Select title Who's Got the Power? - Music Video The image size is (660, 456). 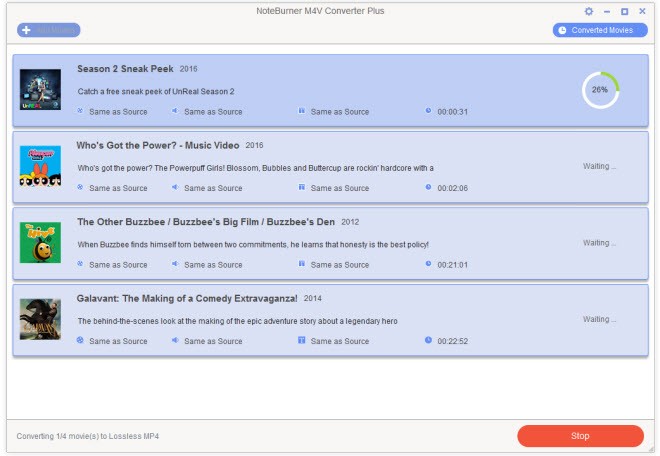click(158, 145)
